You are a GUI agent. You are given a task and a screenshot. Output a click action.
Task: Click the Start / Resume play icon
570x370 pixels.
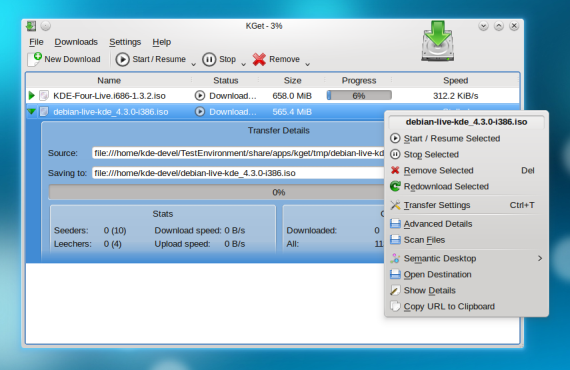[123, 59]
